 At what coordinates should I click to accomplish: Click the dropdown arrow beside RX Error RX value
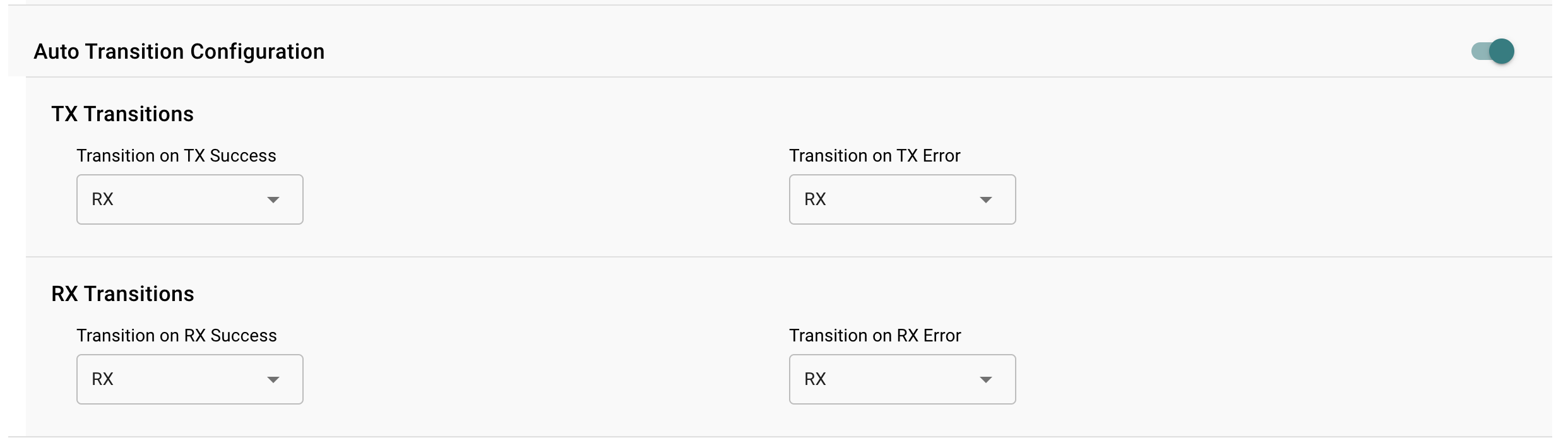[x=987, y=379]
